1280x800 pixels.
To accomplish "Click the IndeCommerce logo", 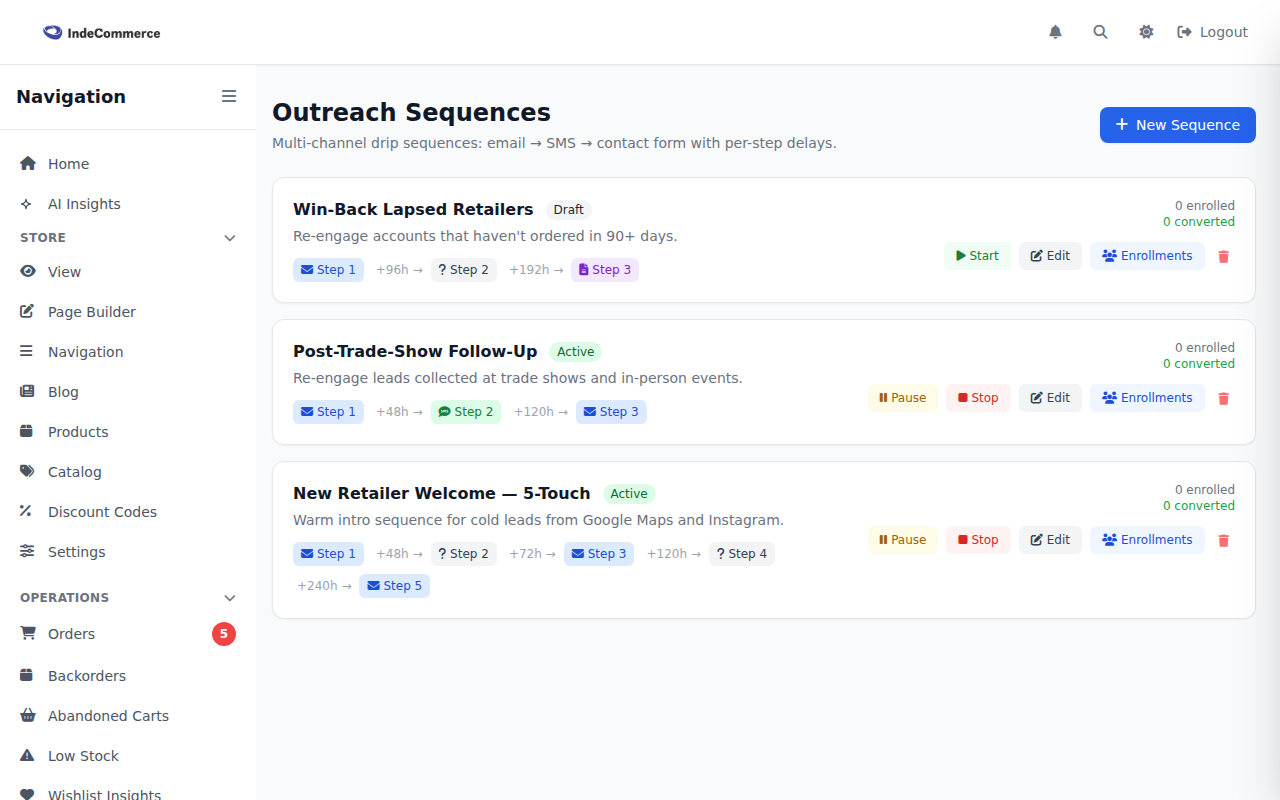I will click(x=101, y=33).
